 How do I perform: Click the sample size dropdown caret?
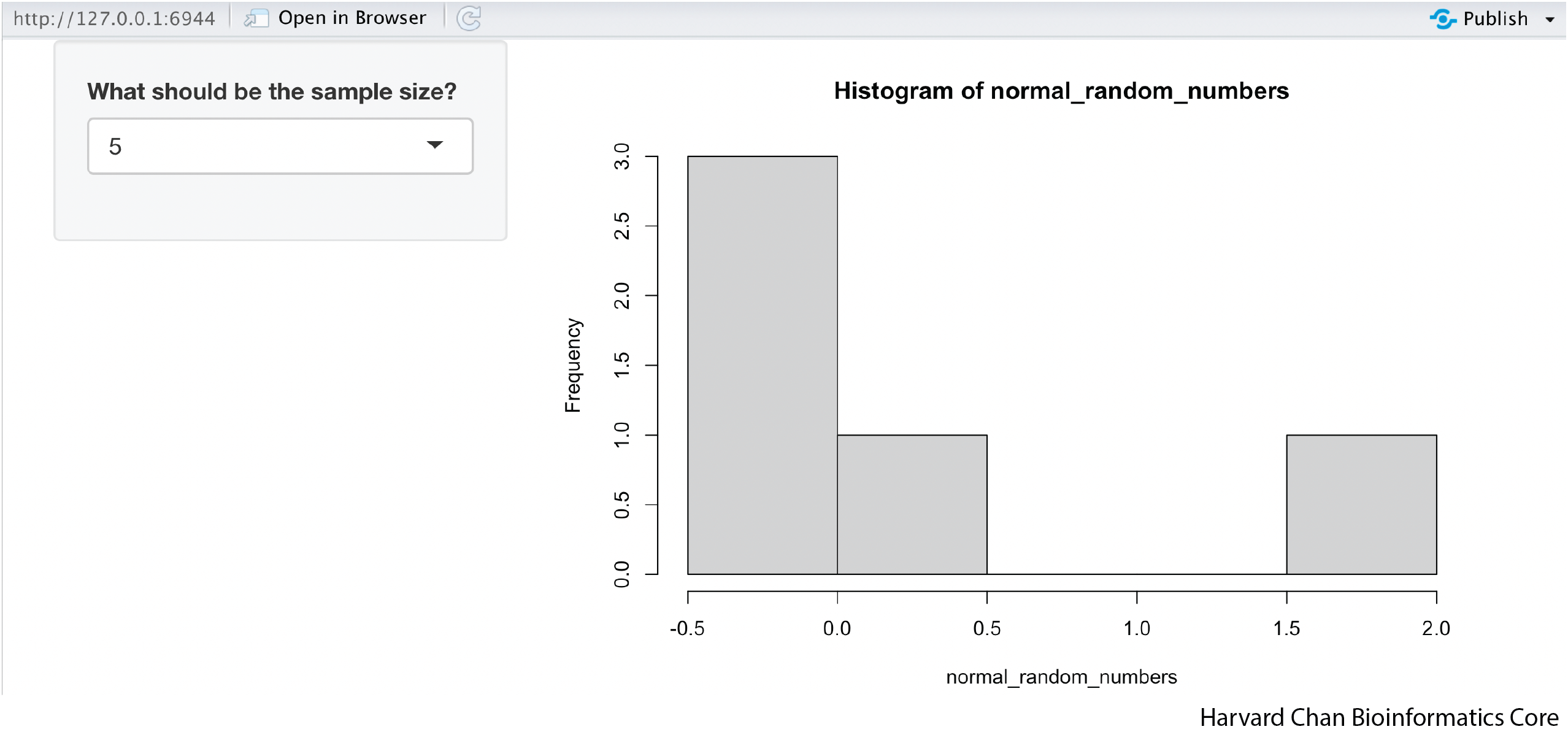[x=434, y=145]
